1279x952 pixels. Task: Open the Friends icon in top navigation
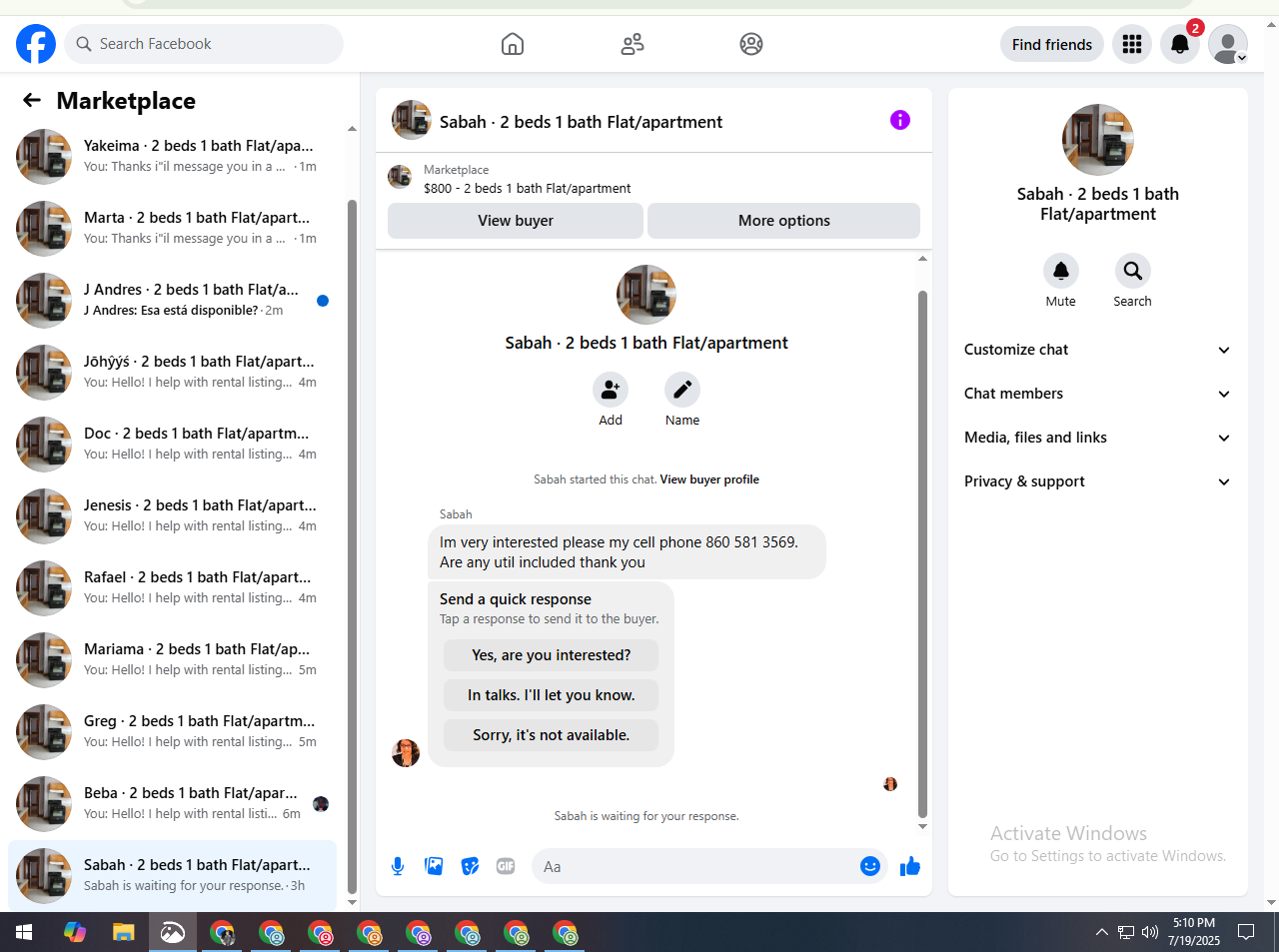pyautogui.click(x=633, y=44)
